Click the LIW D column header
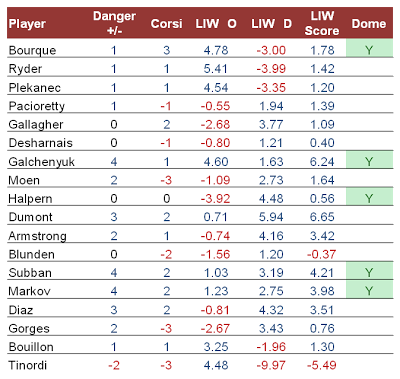This screenshot has width=400, height=379. tap(271, 24)
